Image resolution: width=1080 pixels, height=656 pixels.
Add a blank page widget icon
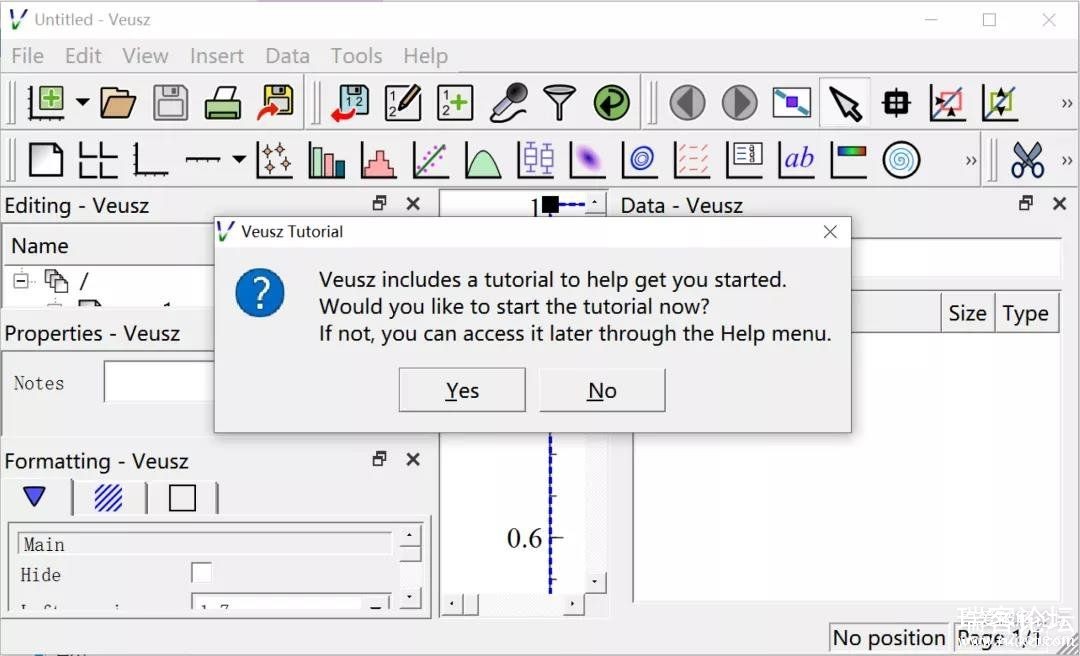[46, 159]
